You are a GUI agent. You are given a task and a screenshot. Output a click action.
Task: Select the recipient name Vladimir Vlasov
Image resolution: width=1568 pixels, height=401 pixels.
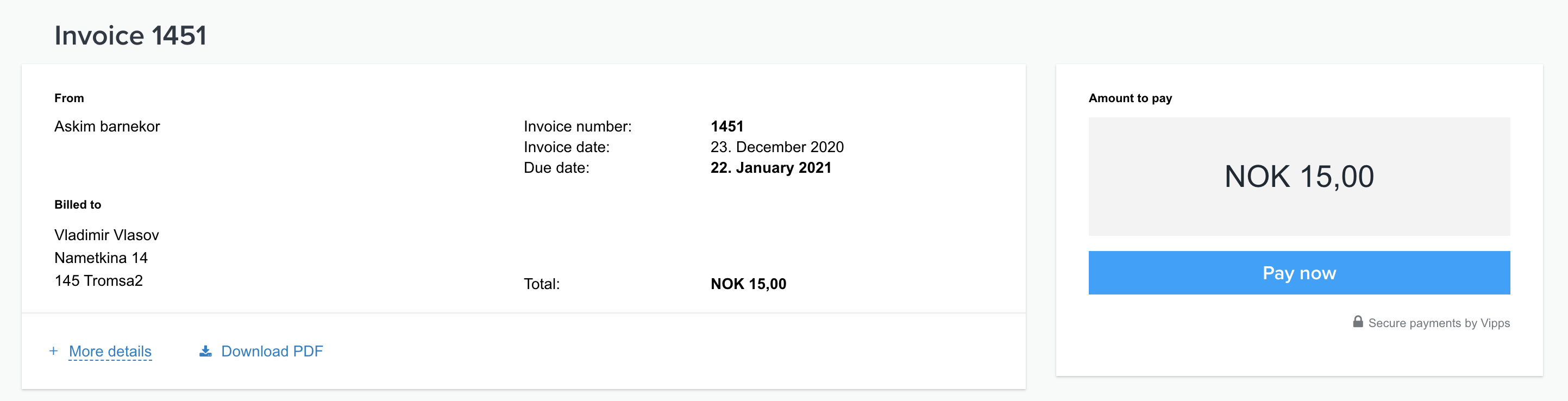[106, 235]
